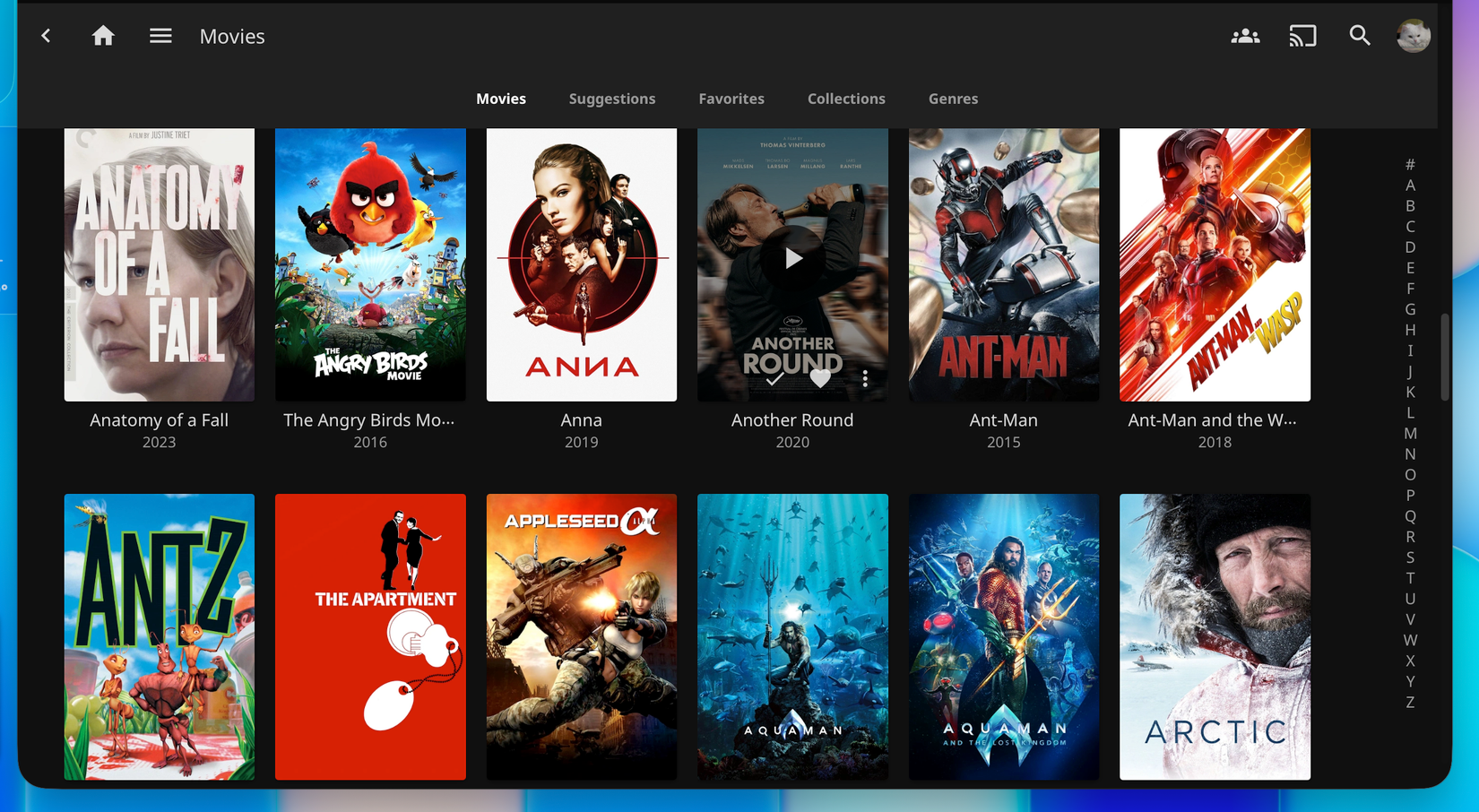
Task: Open the Anna poster
Action: click(582, 264)
